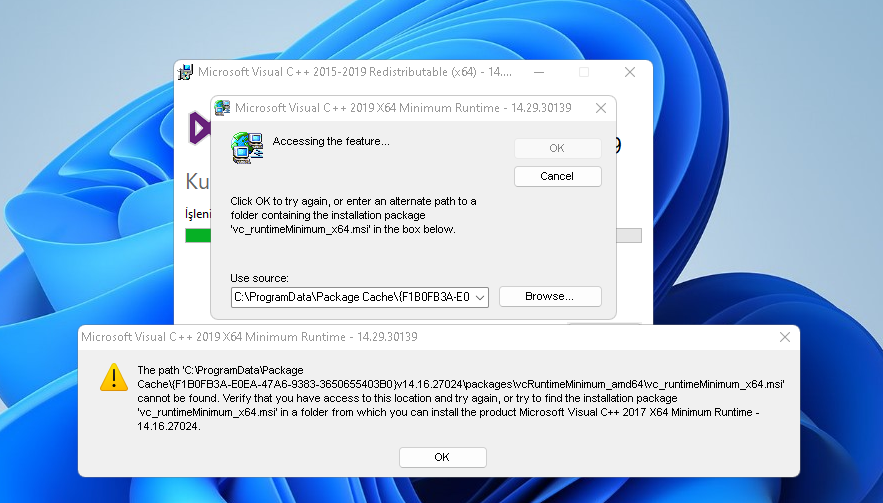883x503 pixels.
Task: Close the path-not-found error message box
Action: coord(784,337)
